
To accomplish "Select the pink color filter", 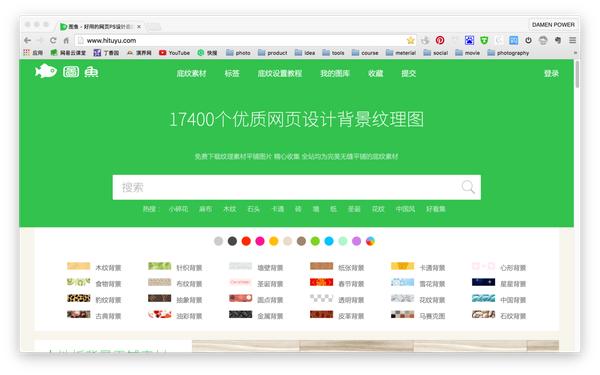I will (x=260, y=241).
